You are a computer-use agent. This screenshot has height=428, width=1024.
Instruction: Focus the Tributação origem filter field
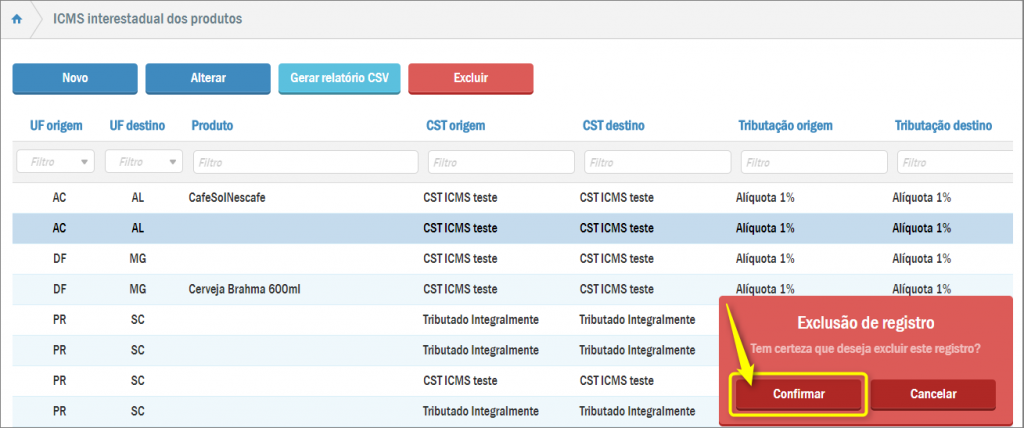click(813, 162)
